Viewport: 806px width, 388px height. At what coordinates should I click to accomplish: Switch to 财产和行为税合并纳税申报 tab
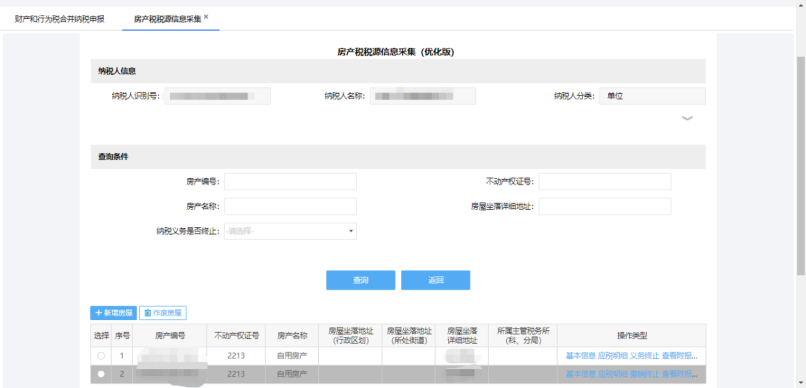[60, 20]
